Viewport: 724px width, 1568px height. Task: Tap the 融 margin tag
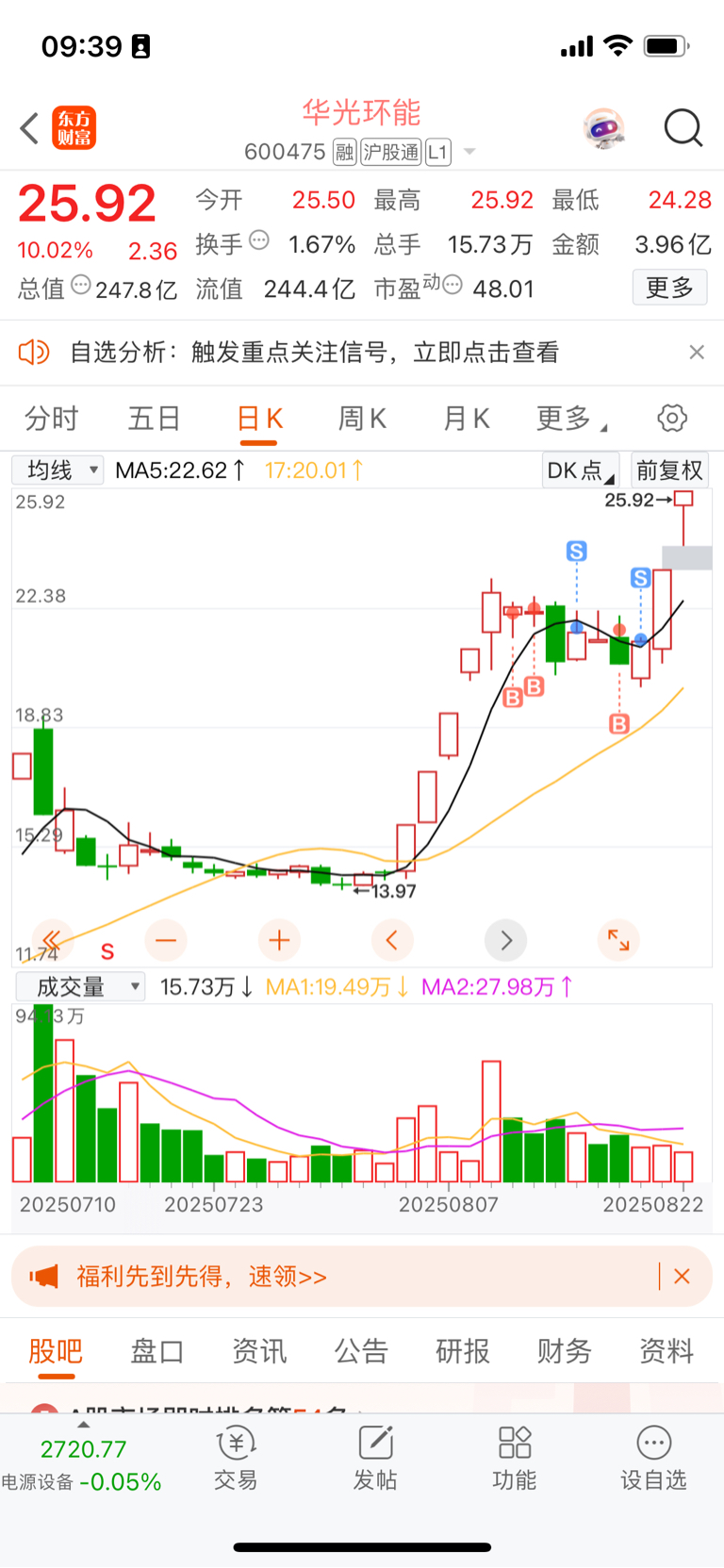345,152
